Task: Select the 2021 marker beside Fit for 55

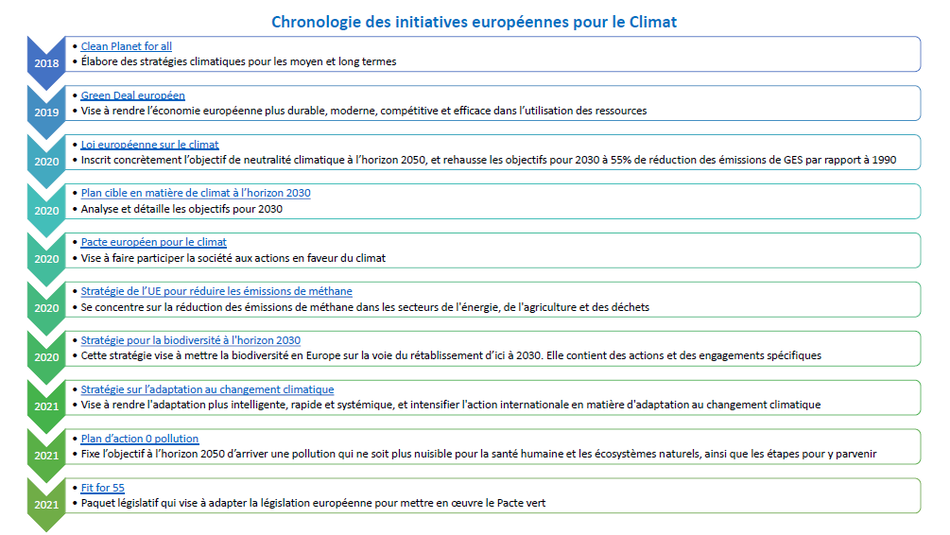Action: 46,504
